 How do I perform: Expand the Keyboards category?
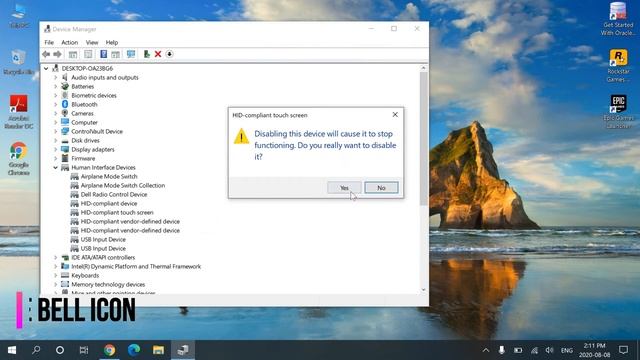pos(56,276)
